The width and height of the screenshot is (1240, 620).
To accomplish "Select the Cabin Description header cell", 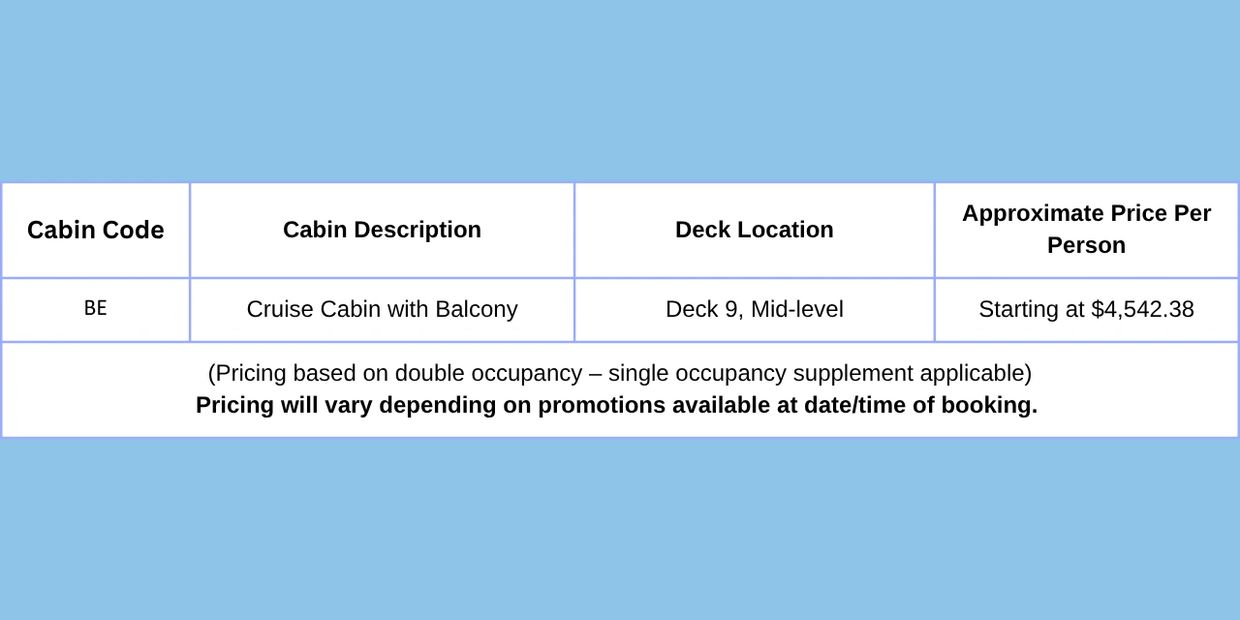I will click(x=382, y=230).
